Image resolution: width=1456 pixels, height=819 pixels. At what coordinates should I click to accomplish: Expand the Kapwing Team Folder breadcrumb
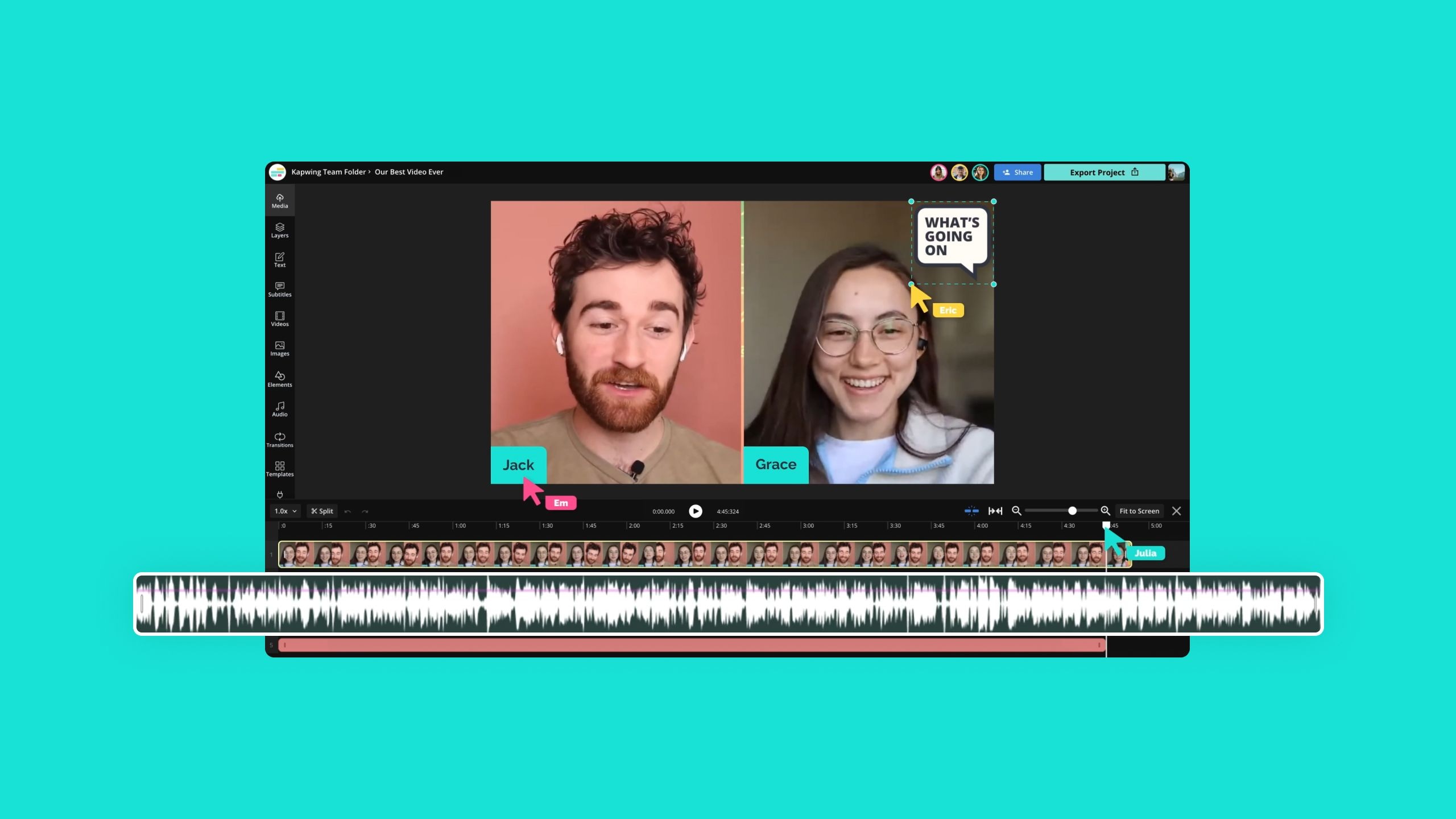(329, 172)
